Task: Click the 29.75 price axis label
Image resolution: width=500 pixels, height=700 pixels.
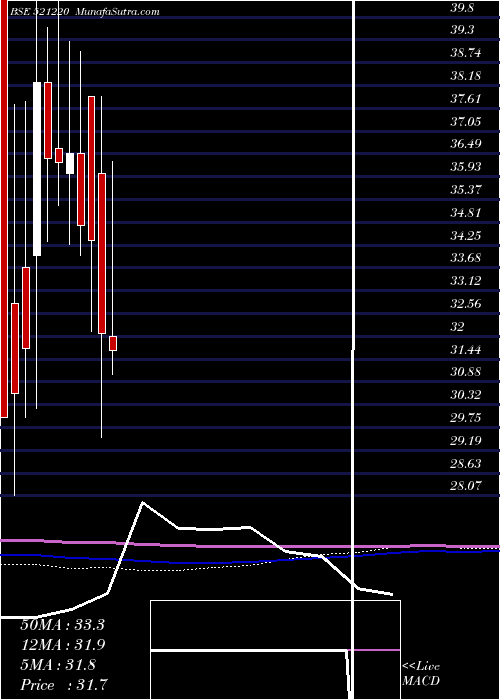Action: click(x=465, y=417)
